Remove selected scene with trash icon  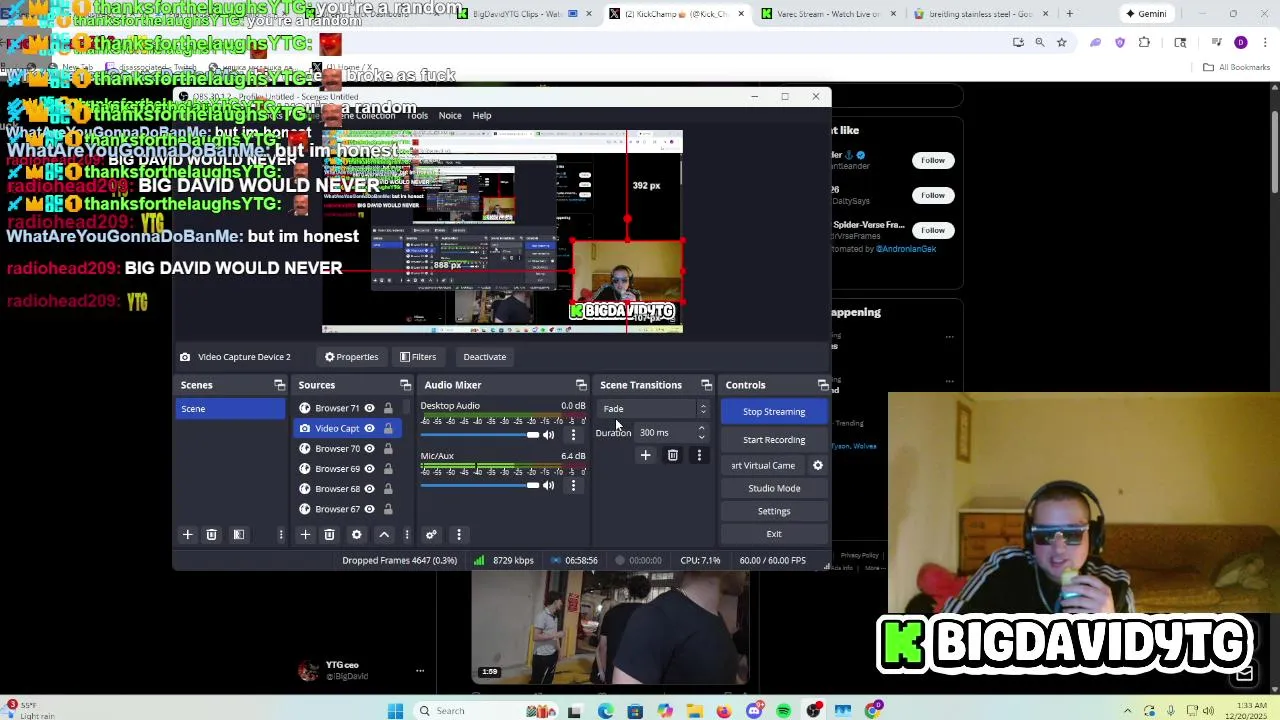(x=211, y=535)
